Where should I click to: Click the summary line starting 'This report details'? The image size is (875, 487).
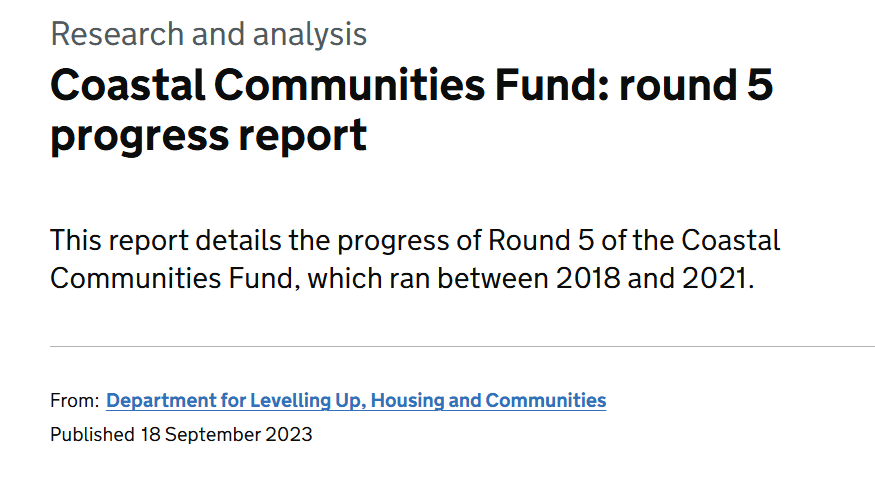[x=415, y=241]
